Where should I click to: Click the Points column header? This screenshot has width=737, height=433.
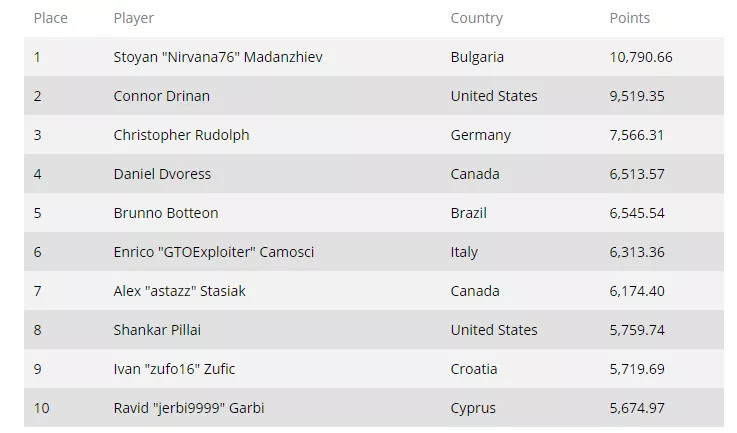[629, 18]
